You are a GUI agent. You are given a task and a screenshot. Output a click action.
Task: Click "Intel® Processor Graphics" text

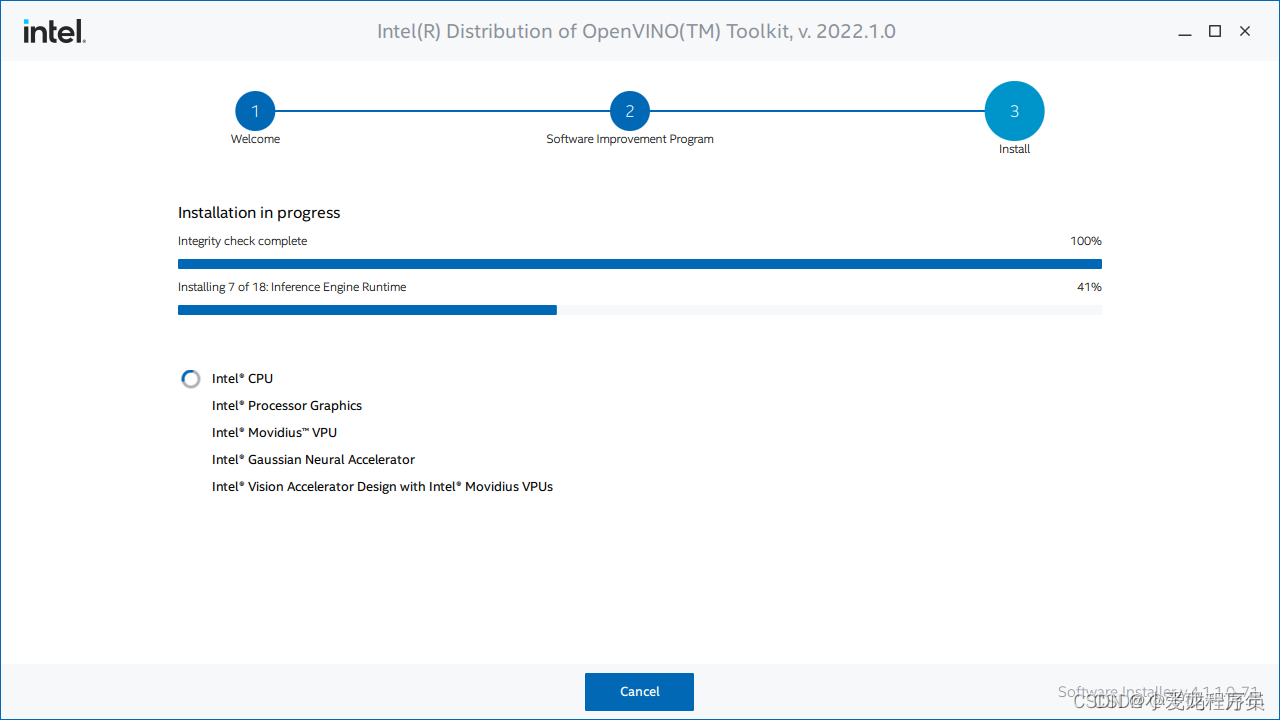(287, 406)
